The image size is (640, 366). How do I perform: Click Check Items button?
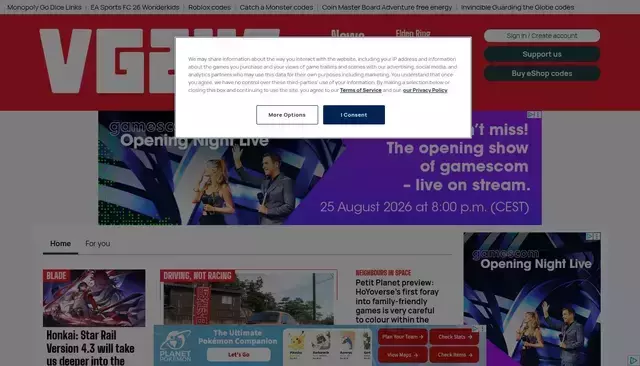pyautogui.click(x=454, y=355)
